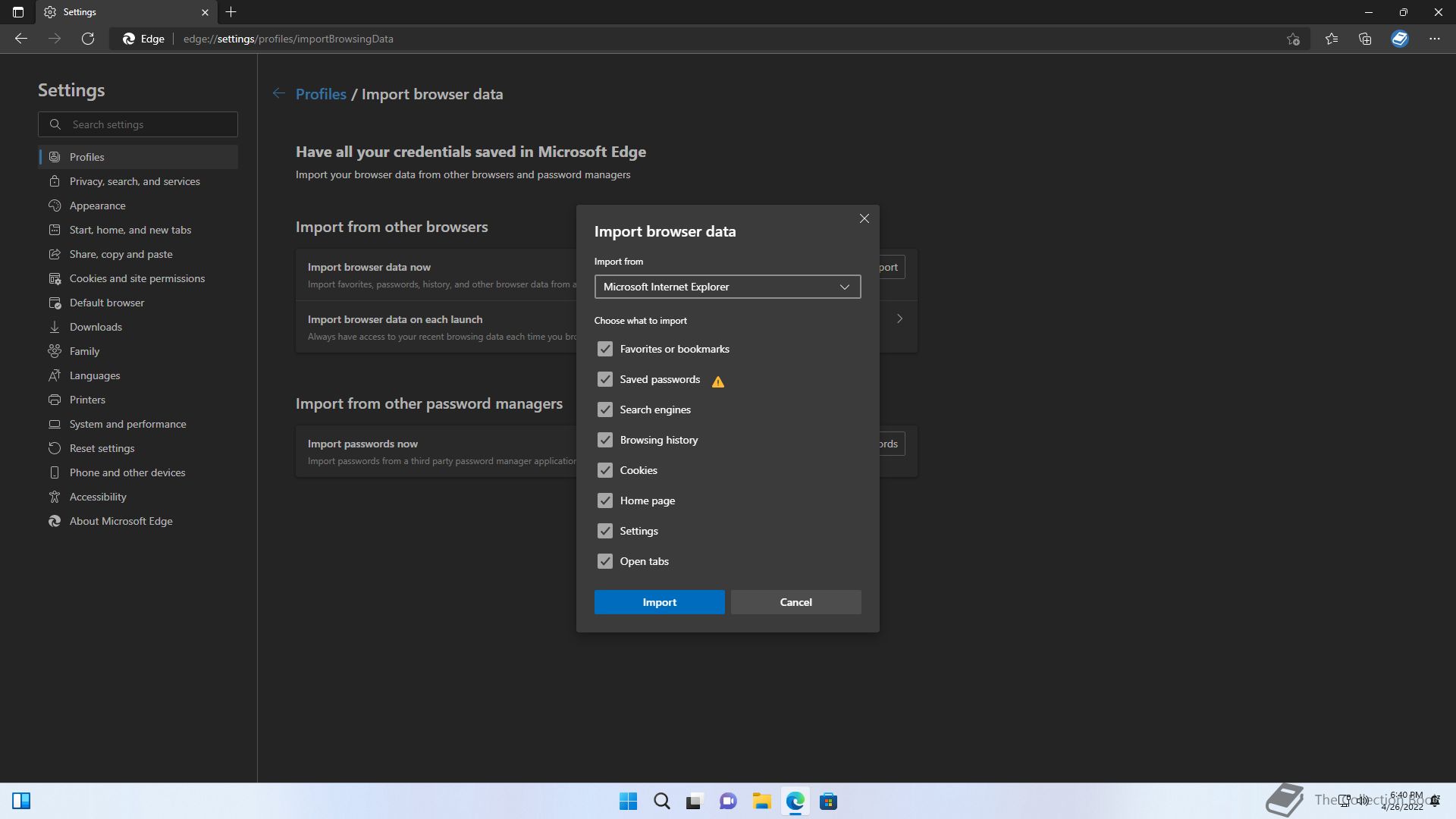Open Task View on the taskbar

click(x=695, y=801)
